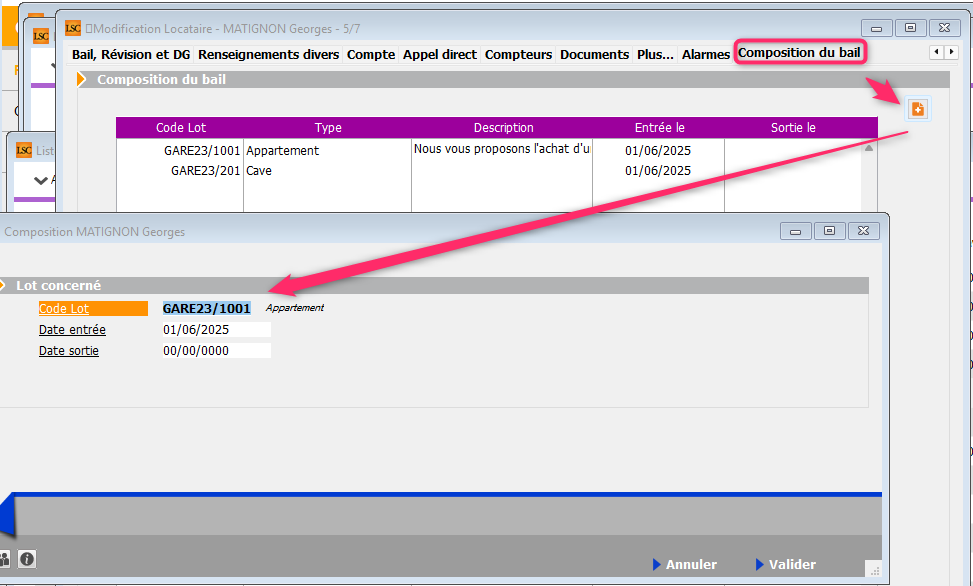Image resolution: width=973 pixels, height=586 pixels.
Task: Focus the Code Lot field GARE23/1001
Action: 207,309
